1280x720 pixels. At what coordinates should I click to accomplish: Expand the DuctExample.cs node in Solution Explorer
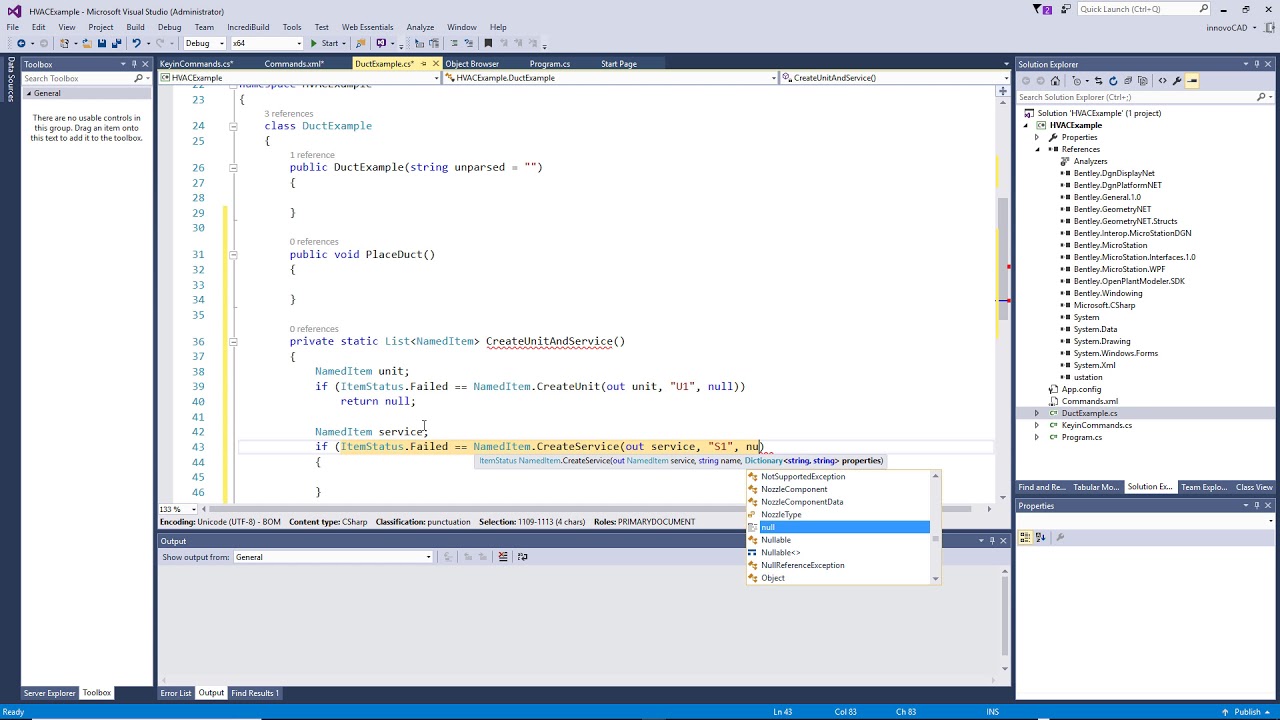[x=1037, y=413]
